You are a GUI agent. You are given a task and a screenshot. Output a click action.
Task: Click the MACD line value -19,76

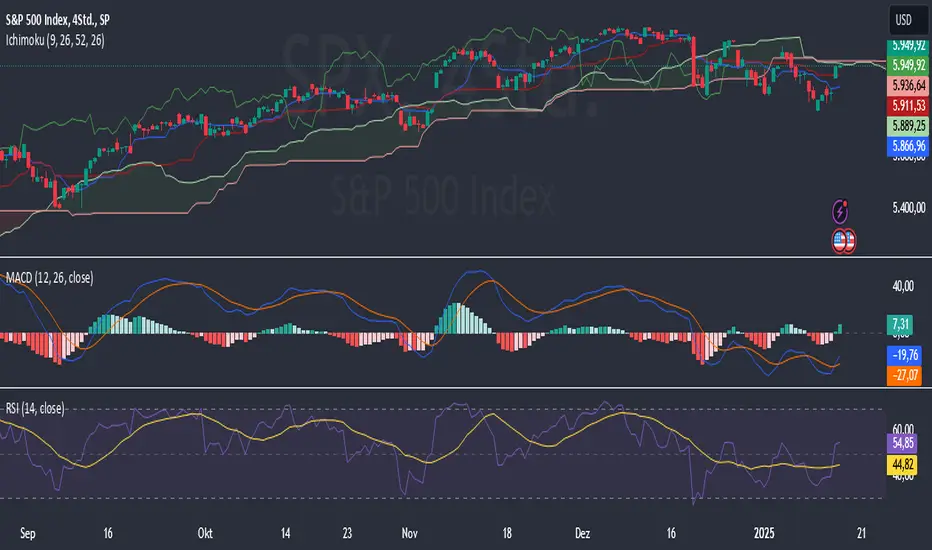point(905,355)
